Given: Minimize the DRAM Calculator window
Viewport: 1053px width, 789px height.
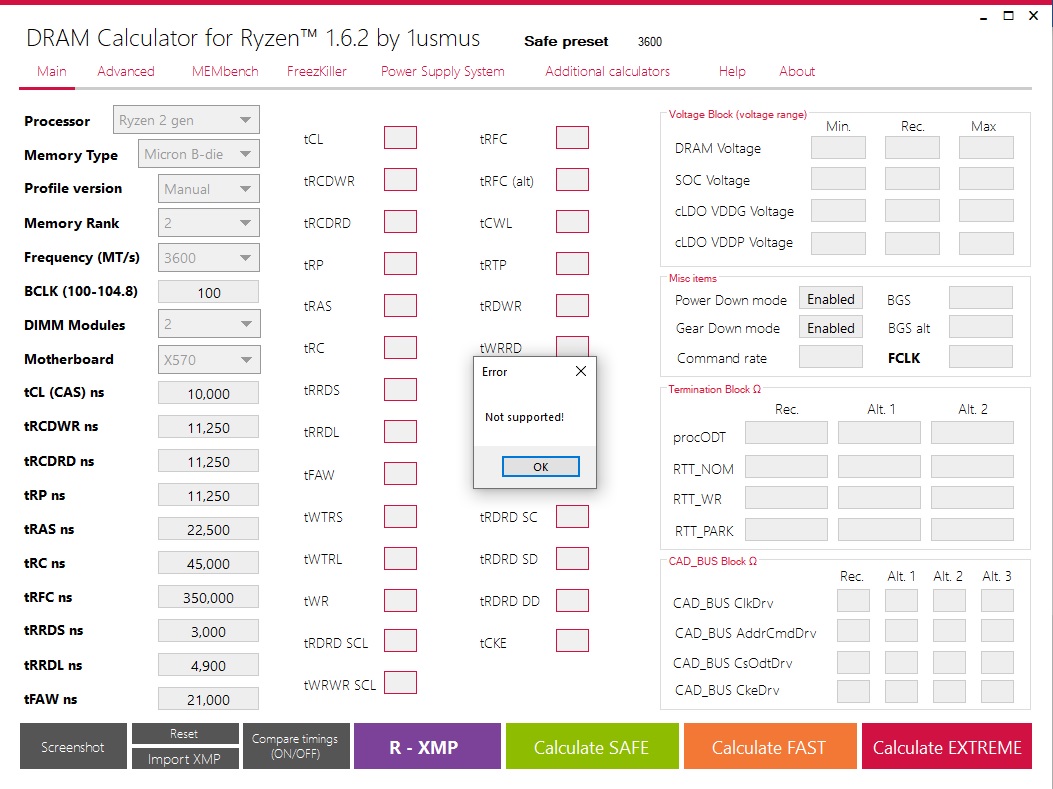Looking at the screenshot, I should pos(983,16).
